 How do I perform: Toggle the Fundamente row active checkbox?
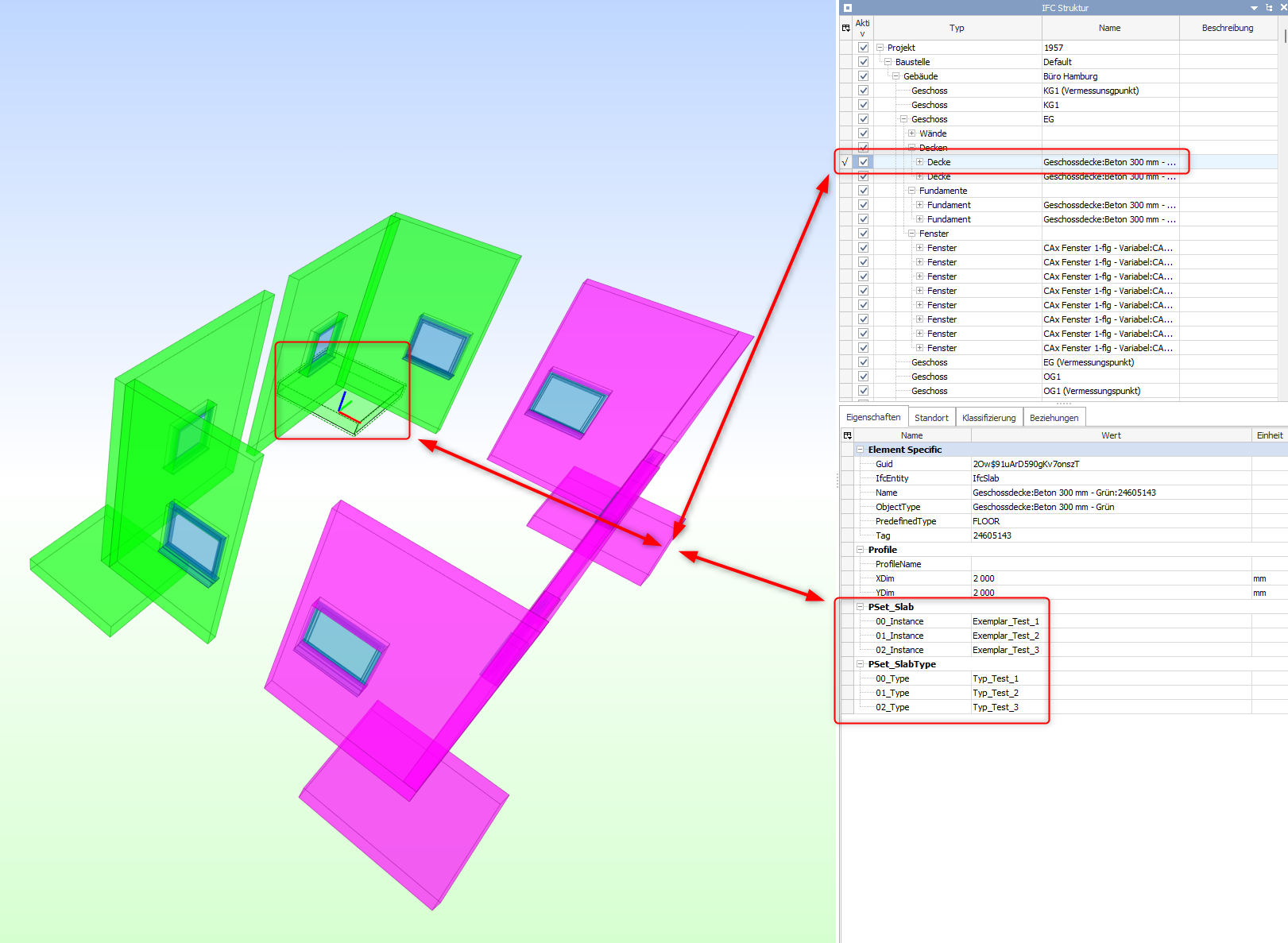(x=863, y=191)
